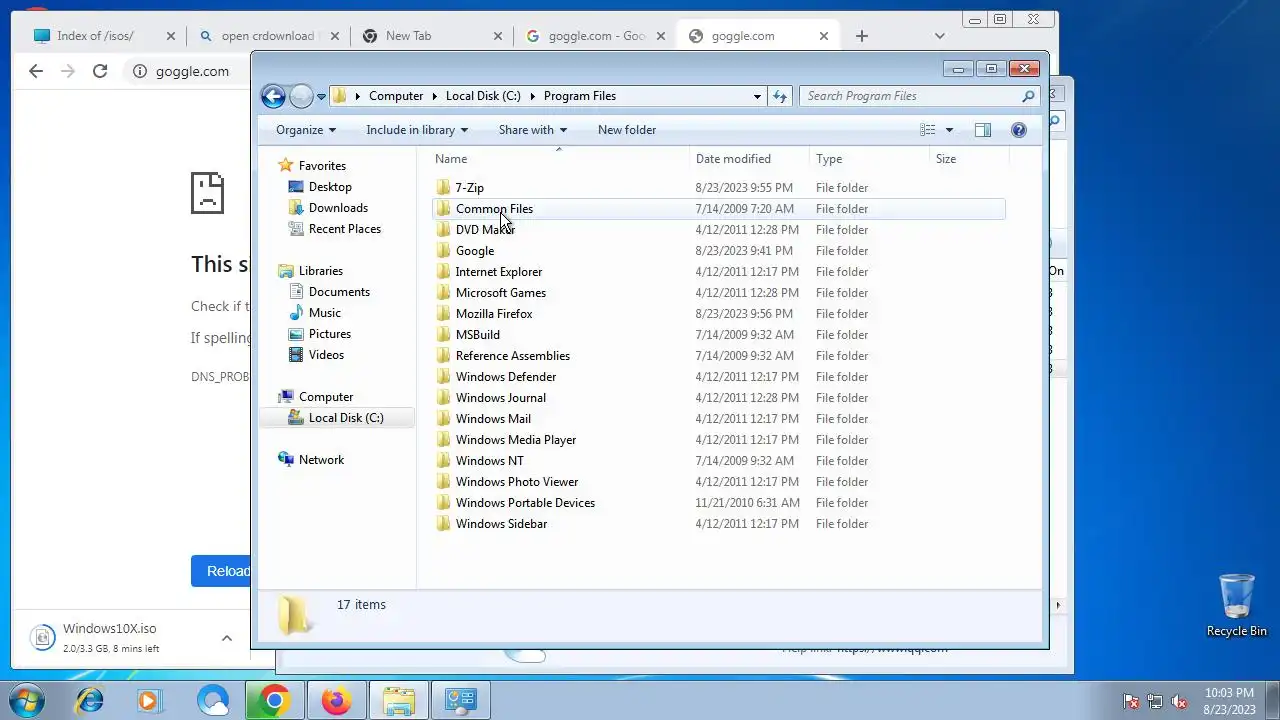Open the recent pages dropdown arrow in Explorer

coord(321,97)
